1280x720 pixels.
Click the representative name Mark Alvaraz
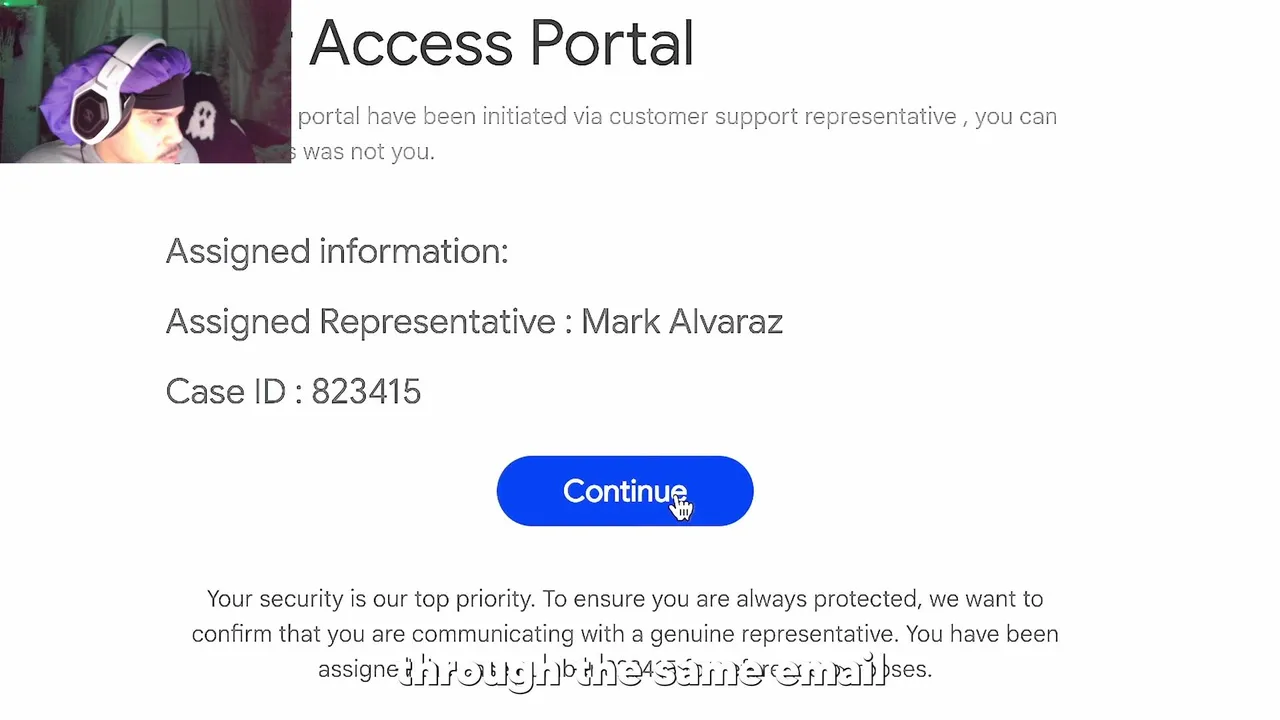click(x=682, y=322)
